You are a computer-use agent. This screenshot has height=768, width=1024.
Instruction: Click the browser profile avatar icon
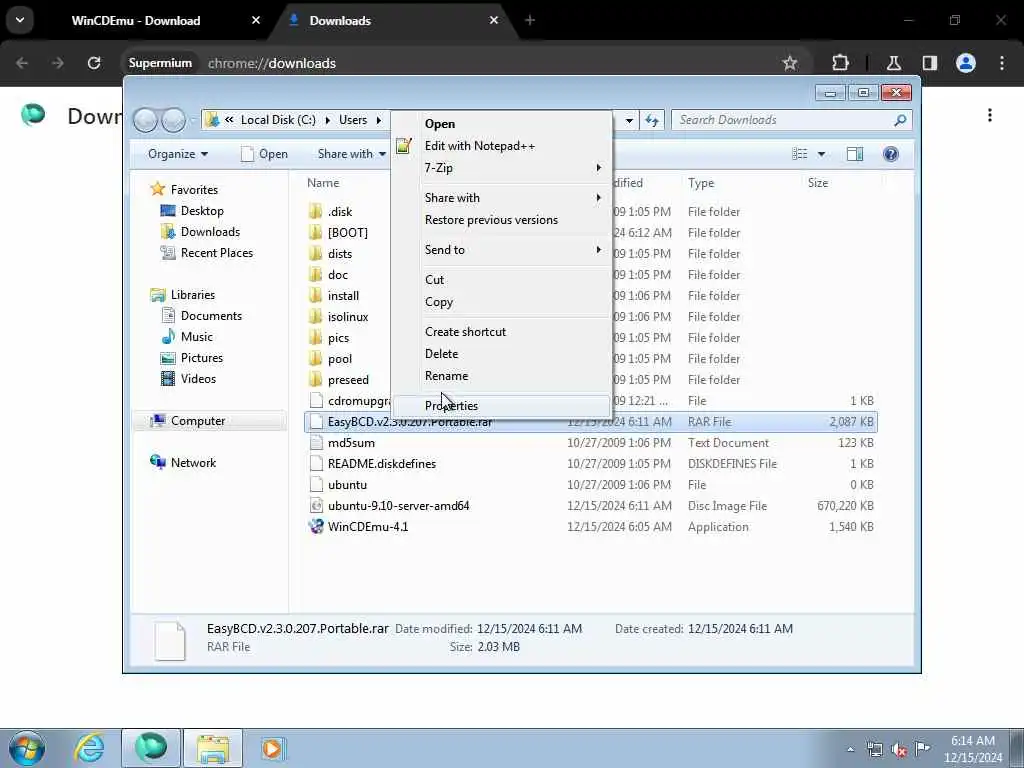pyautogui.click(x=965, y=63)
